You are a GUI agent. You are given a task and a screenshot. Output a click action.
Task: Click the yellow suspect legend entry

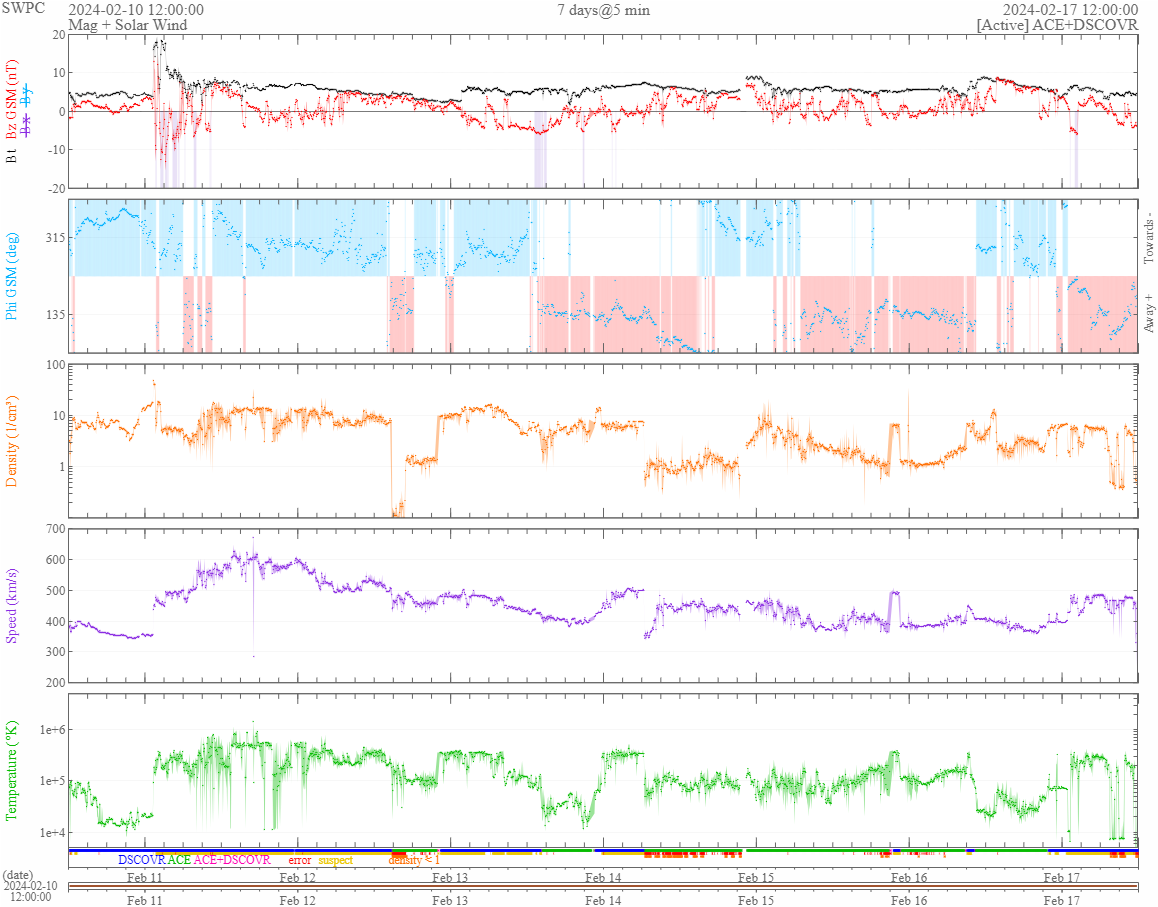[335, 860]
